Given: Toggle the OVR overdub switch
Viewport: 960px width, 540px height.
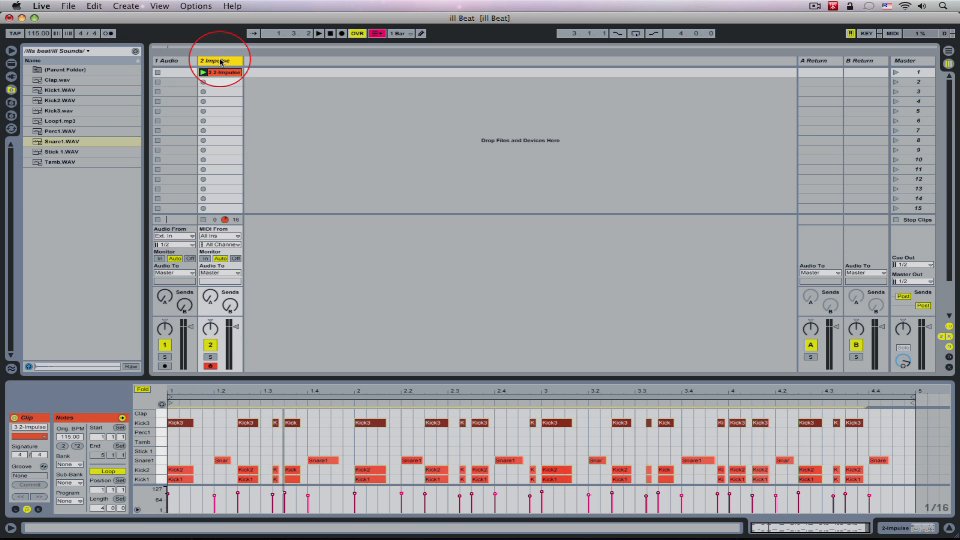Looking at the screenshot, I should coord(357,33).
